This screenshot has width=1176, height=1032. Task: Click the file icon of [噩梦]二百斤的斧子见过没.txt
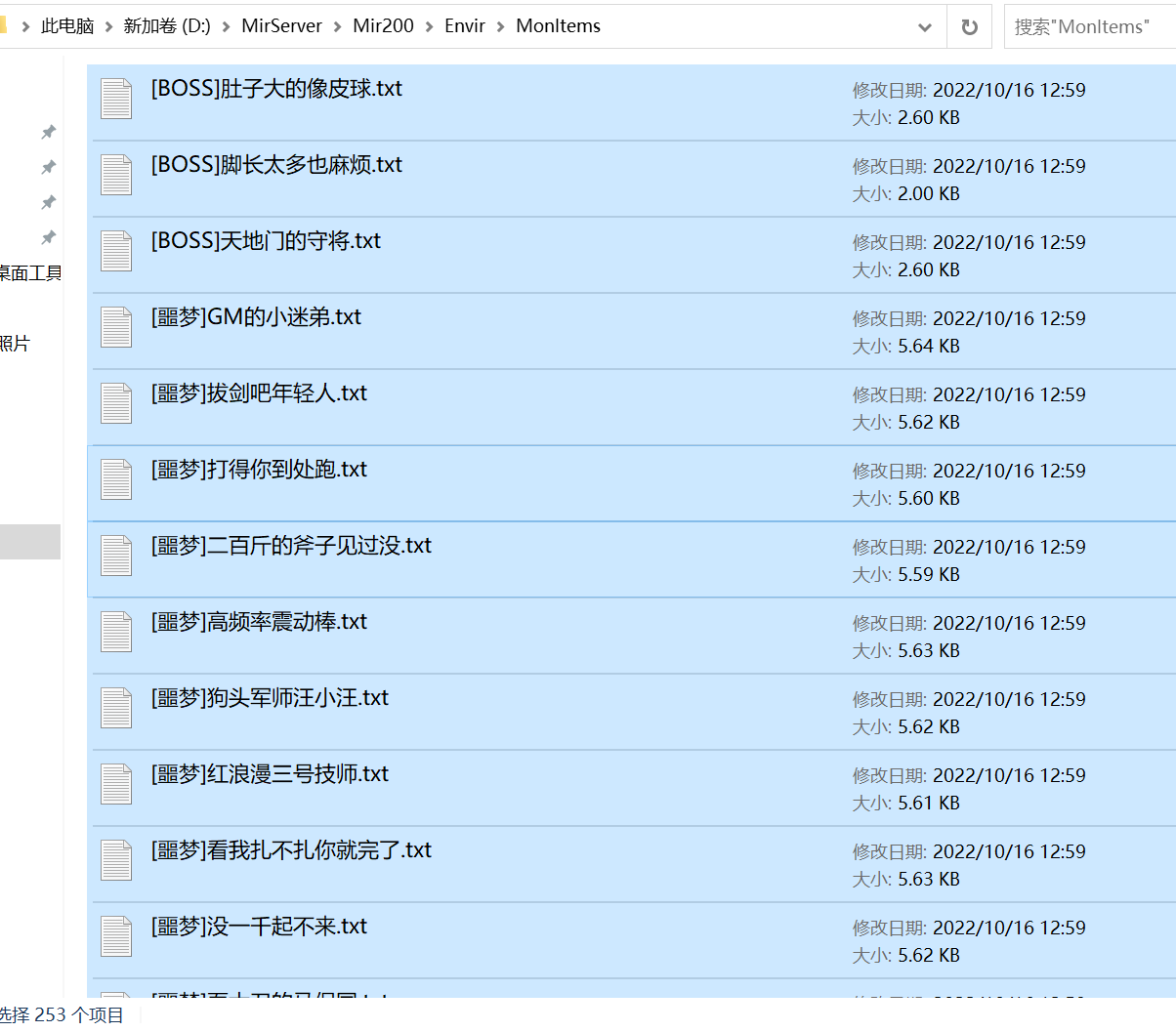[x=116, y=556]
